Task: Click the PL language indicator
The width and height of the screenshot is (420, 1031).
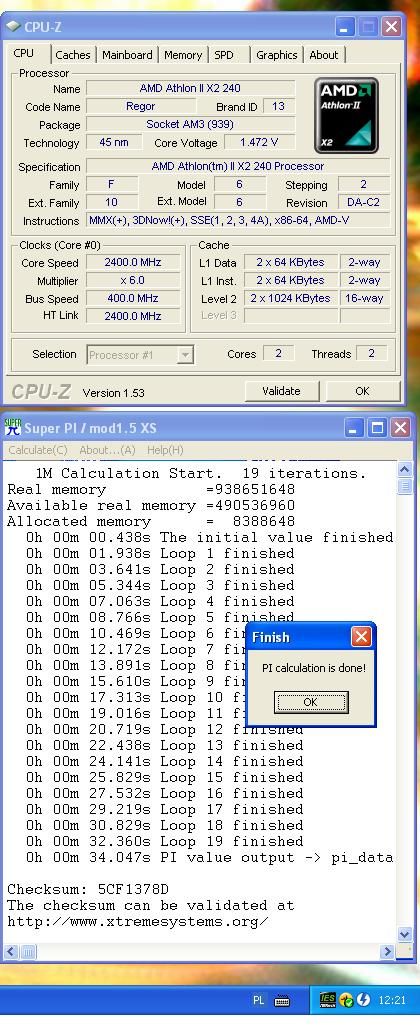Action: [x=258, y=1001]
